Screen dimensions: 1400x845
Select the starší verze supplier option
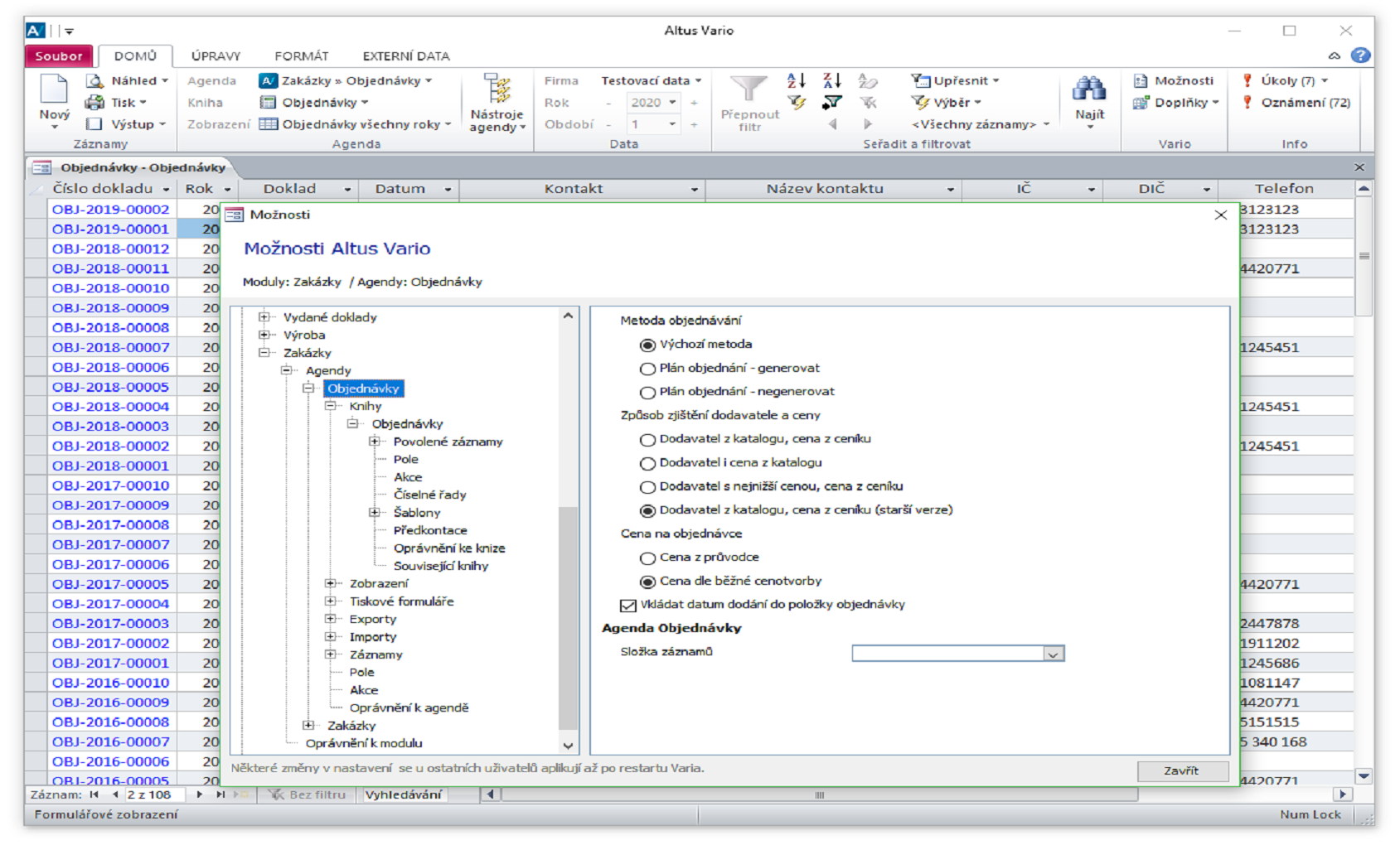point(647,510)
